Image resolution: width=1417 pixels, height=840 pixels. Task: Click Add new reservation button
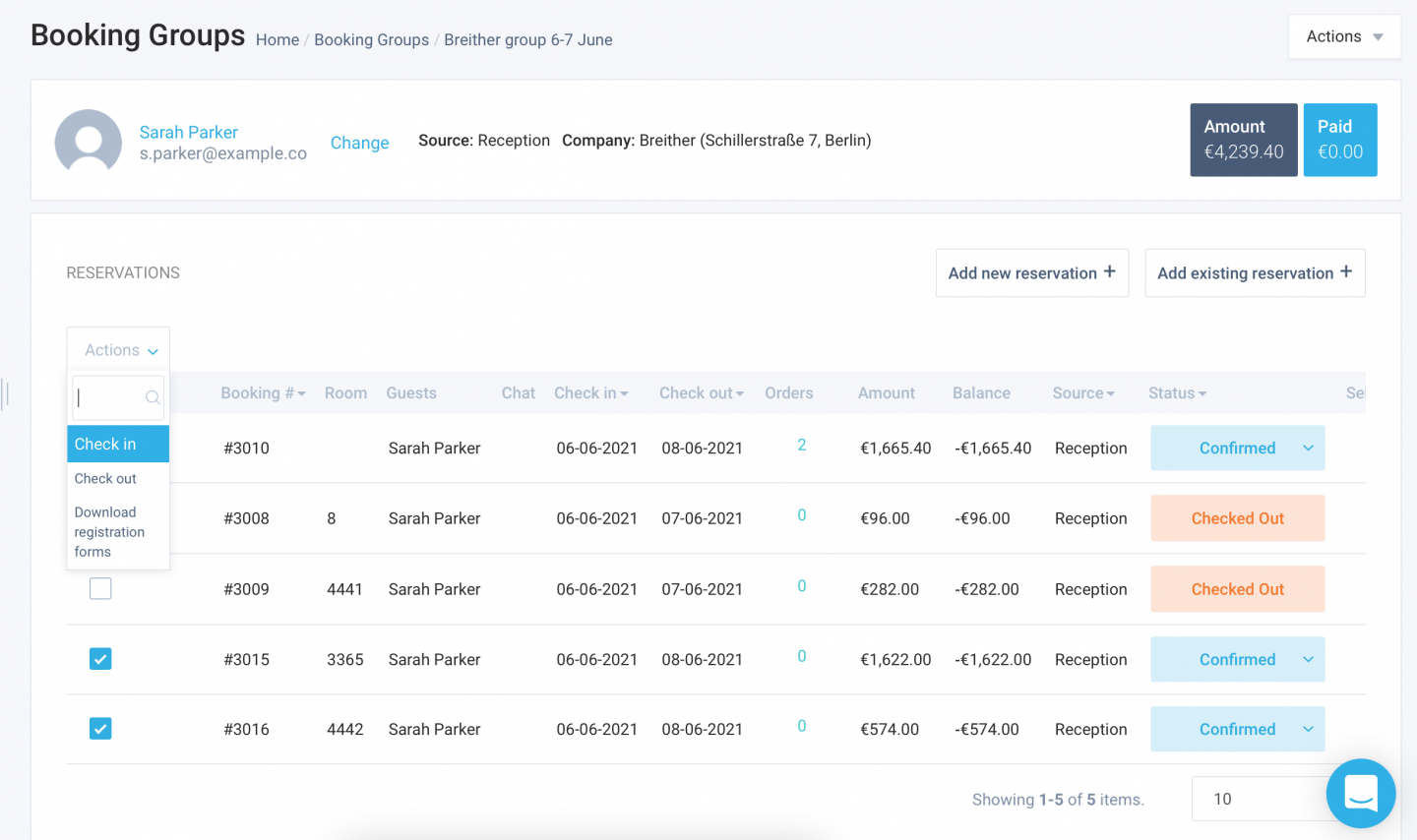pyautogui.click(x=1032, y=272)
